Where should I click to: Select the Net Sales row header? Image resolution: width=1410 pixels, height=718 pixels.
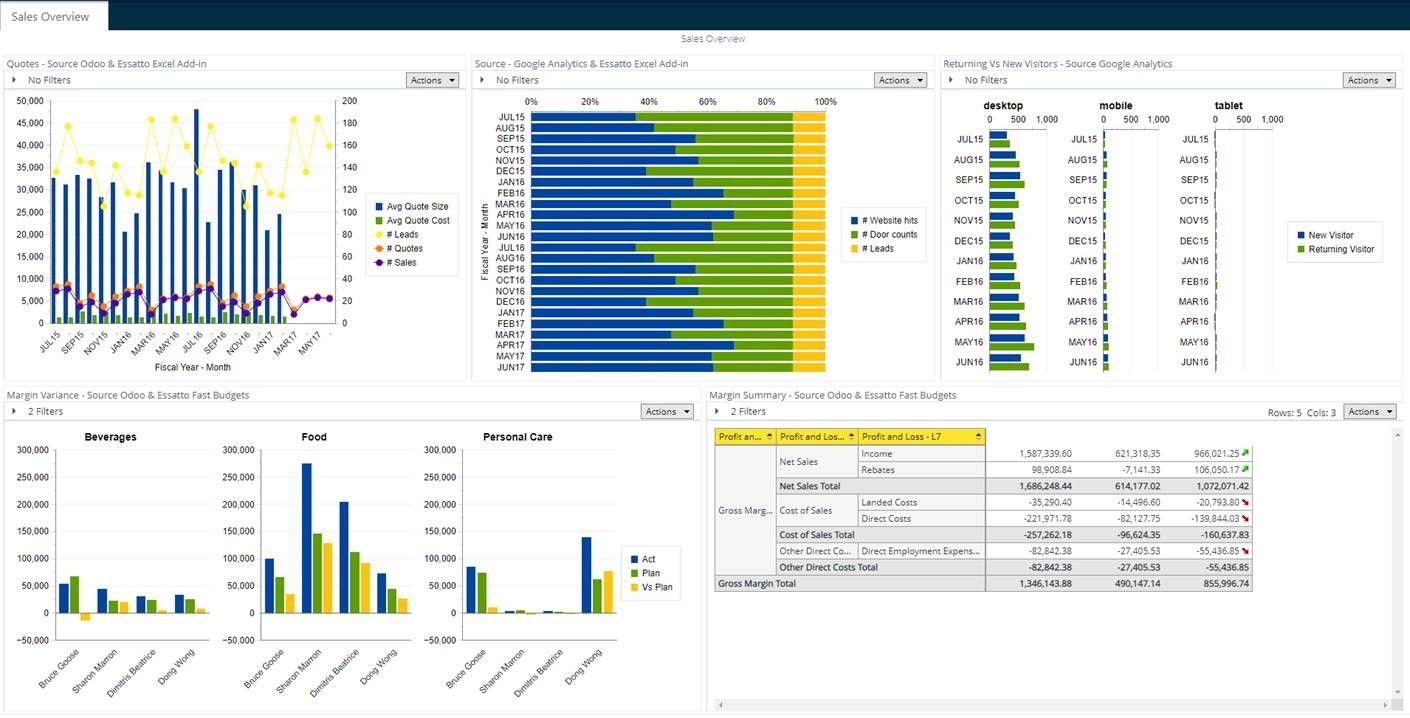pyautogui.click(x=817, y=461)
